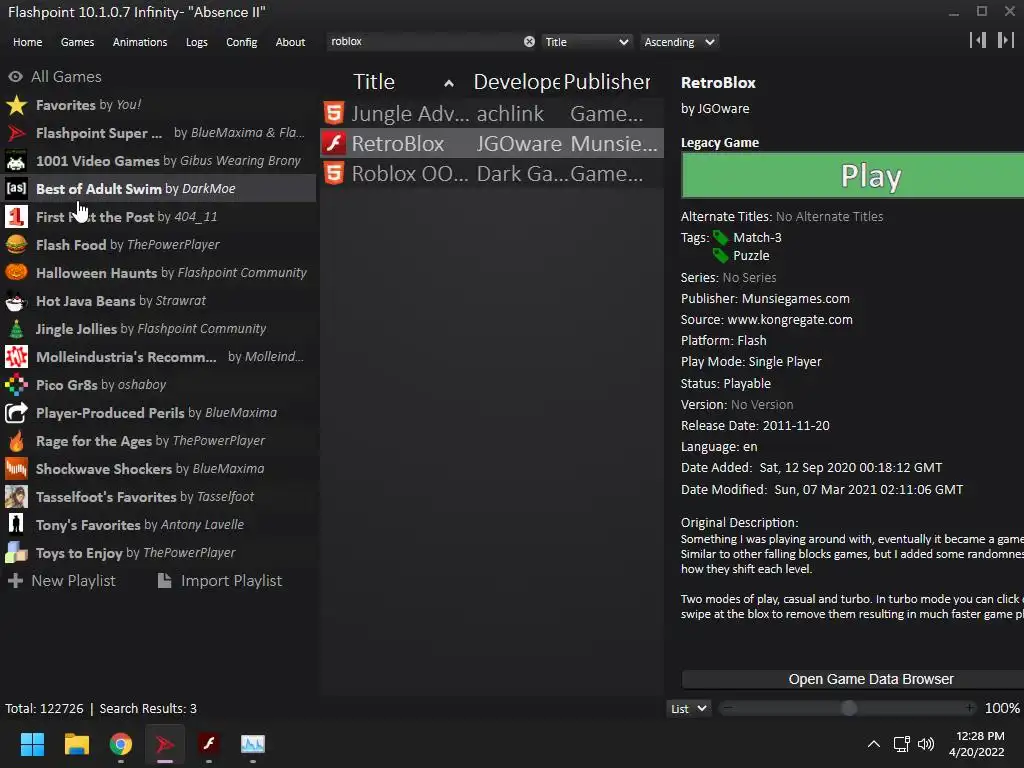Click Release Date value 2011-11-20
The image size is (1024, 768).
point(796,426)
